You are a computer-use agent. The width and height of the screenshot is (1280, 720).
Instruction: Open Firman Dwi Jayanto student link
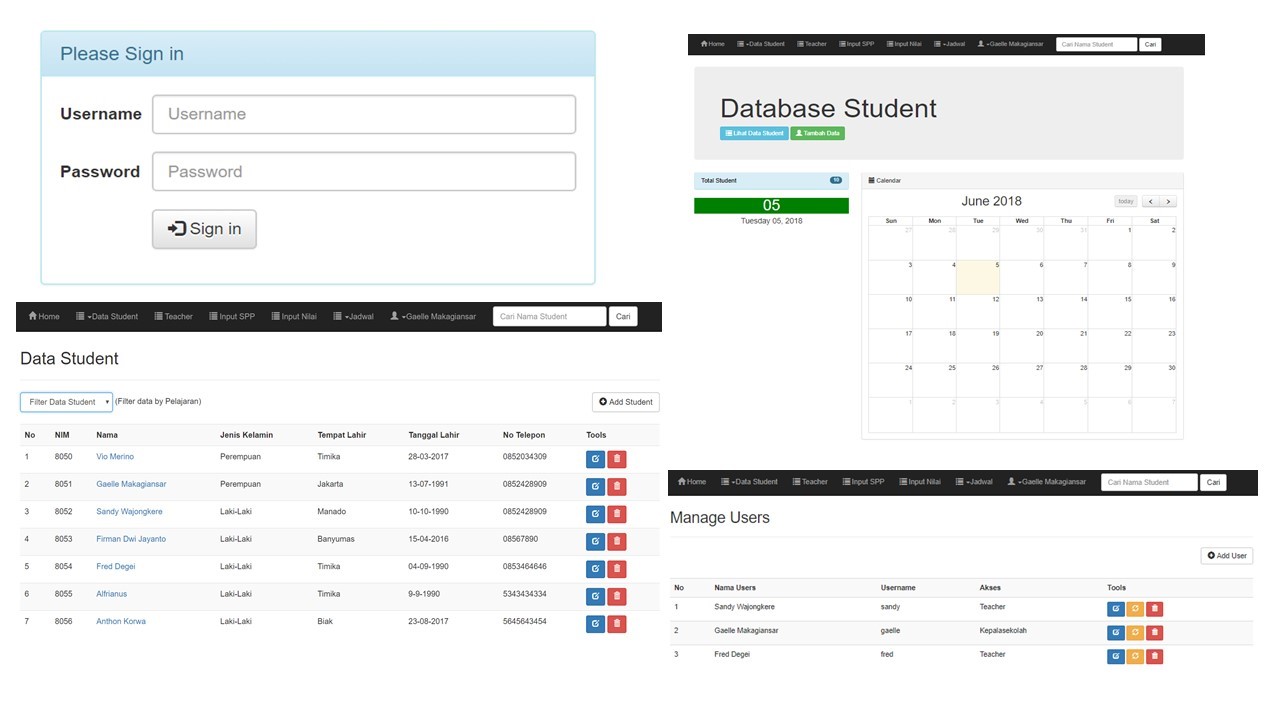pos(131,539)
